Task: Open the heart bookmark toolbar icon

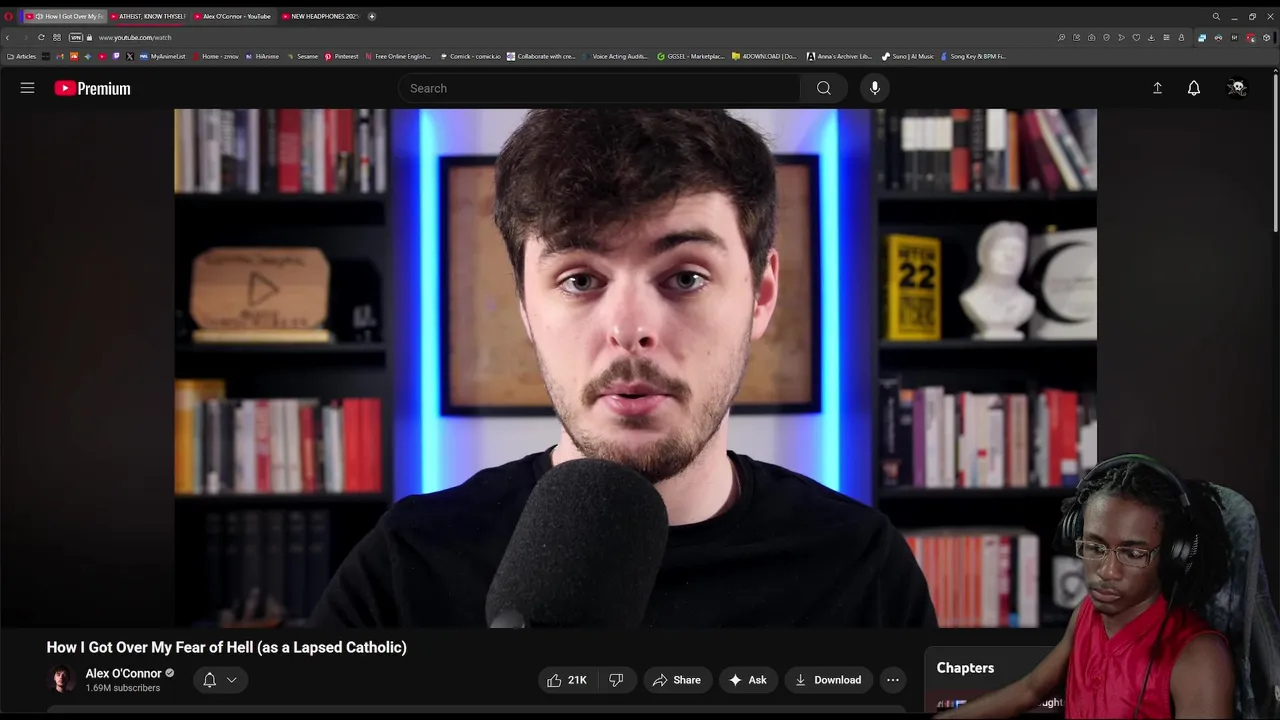Action: tap(1136, 37)
